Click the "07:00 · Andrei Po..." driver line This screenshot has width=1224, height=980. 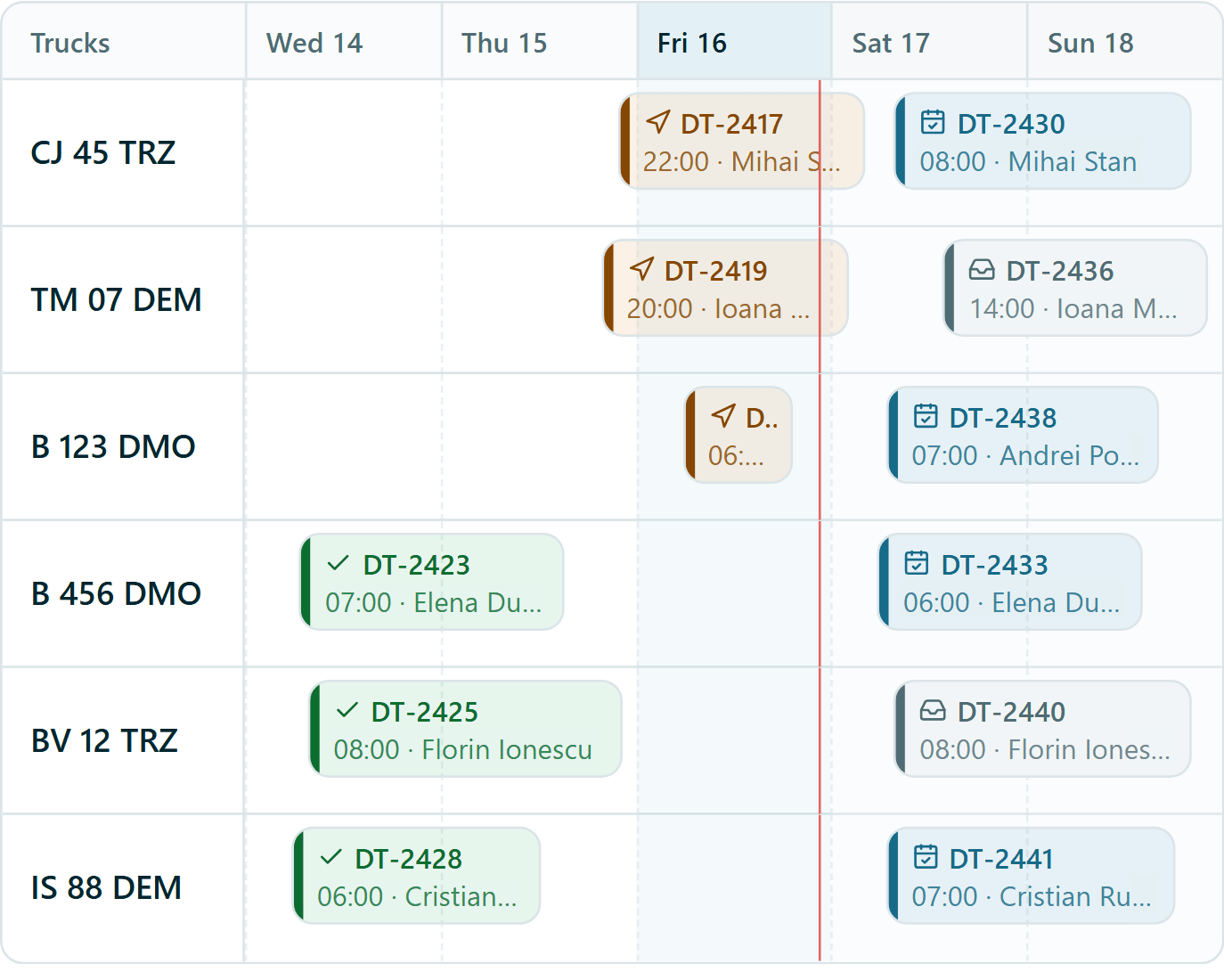pos(1025,455)
